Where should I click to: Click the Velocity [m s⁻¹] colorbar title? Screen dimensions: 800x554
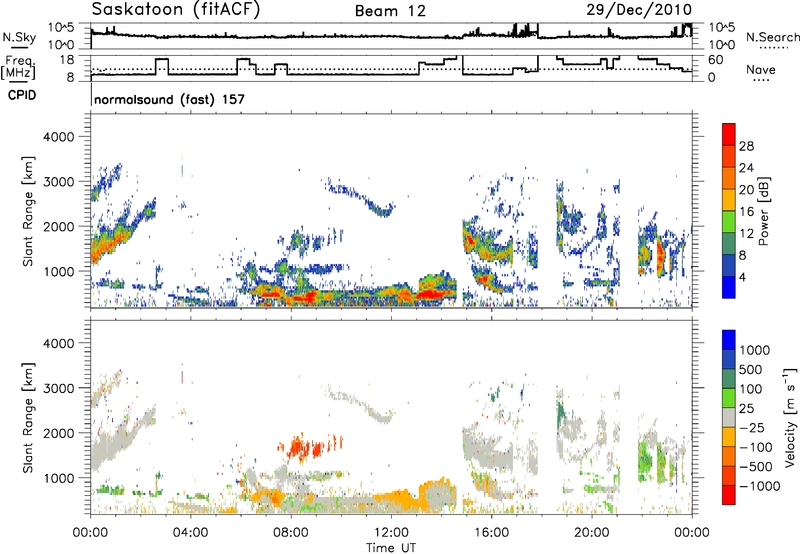[x=790, y=416]
